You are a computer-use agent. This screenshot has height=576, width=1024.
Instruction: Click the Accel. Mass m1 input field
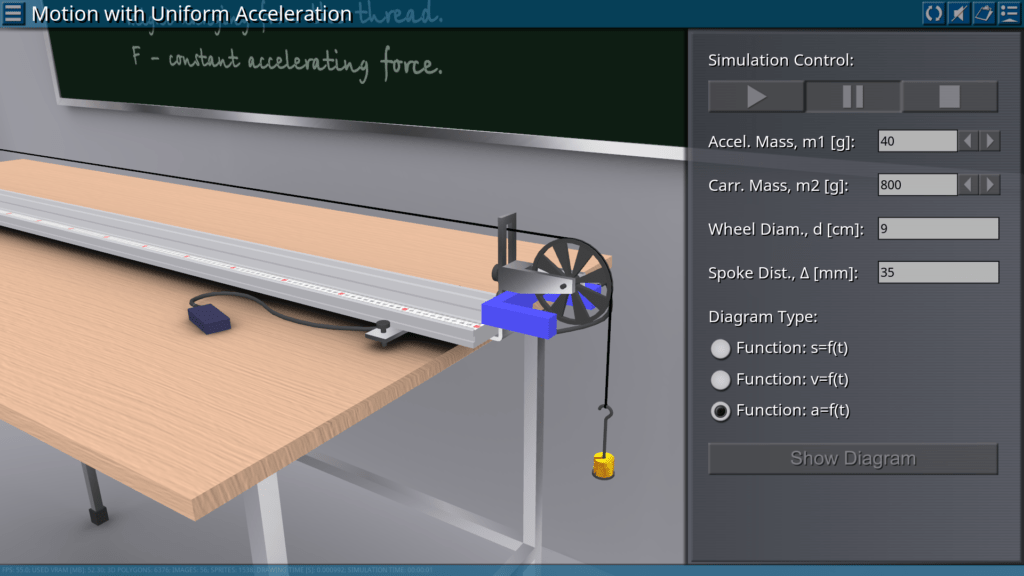(x=917, y=141)
